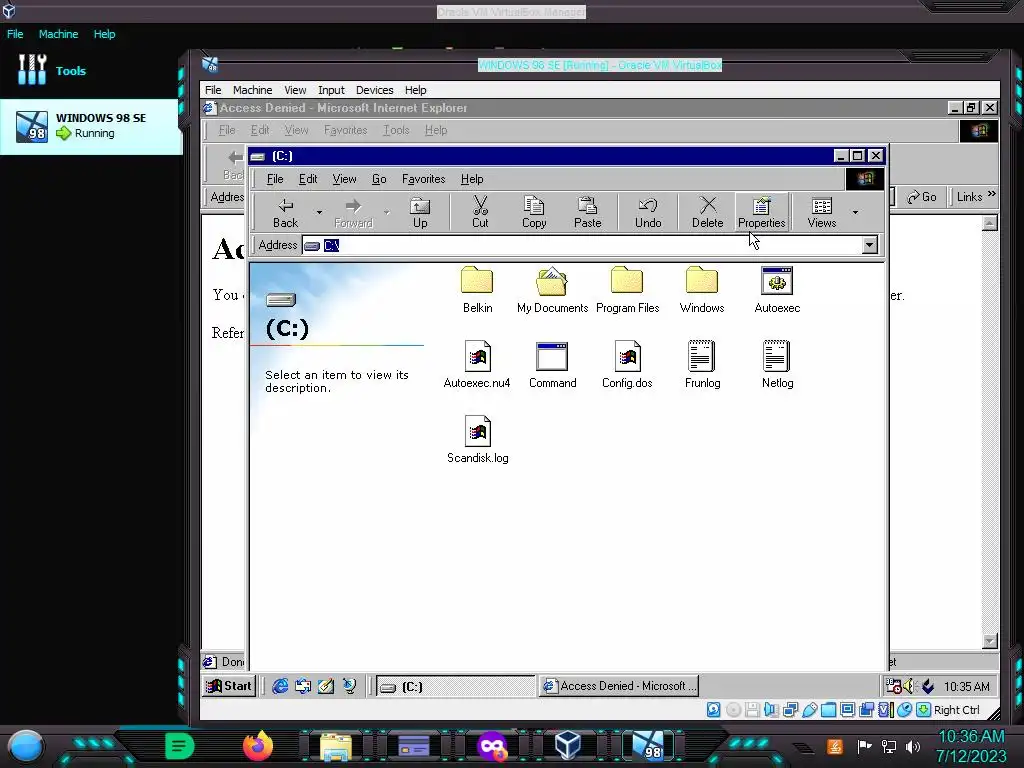
Task: Click the Go button in Internet Explorer
Action: pos(921,197)
